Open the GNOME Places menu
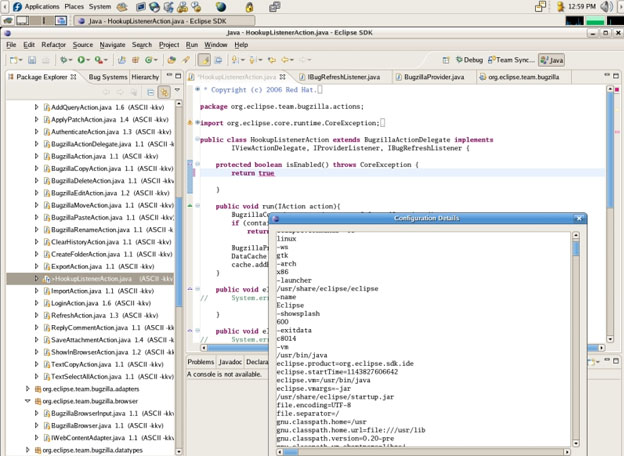Image resolution: width=624 pixels, height=456 pixels. [74, 7]
